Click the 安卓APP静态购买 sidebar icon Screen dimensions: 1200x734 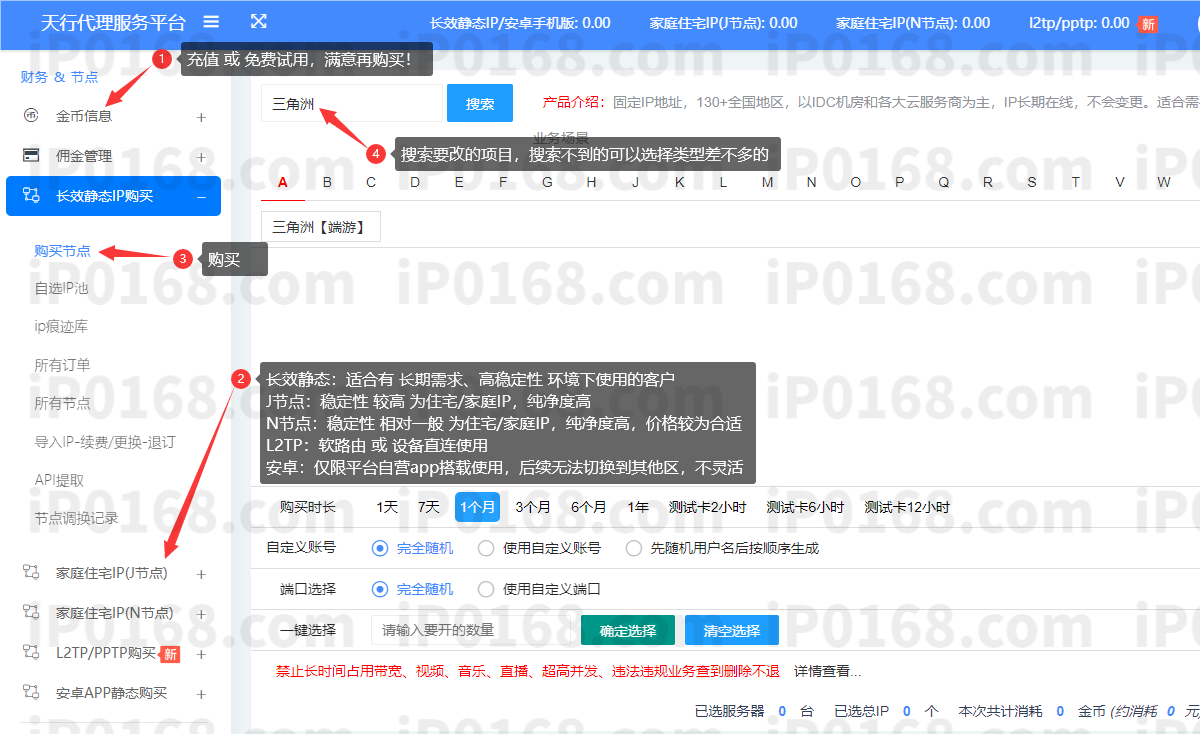pos(31,693)
